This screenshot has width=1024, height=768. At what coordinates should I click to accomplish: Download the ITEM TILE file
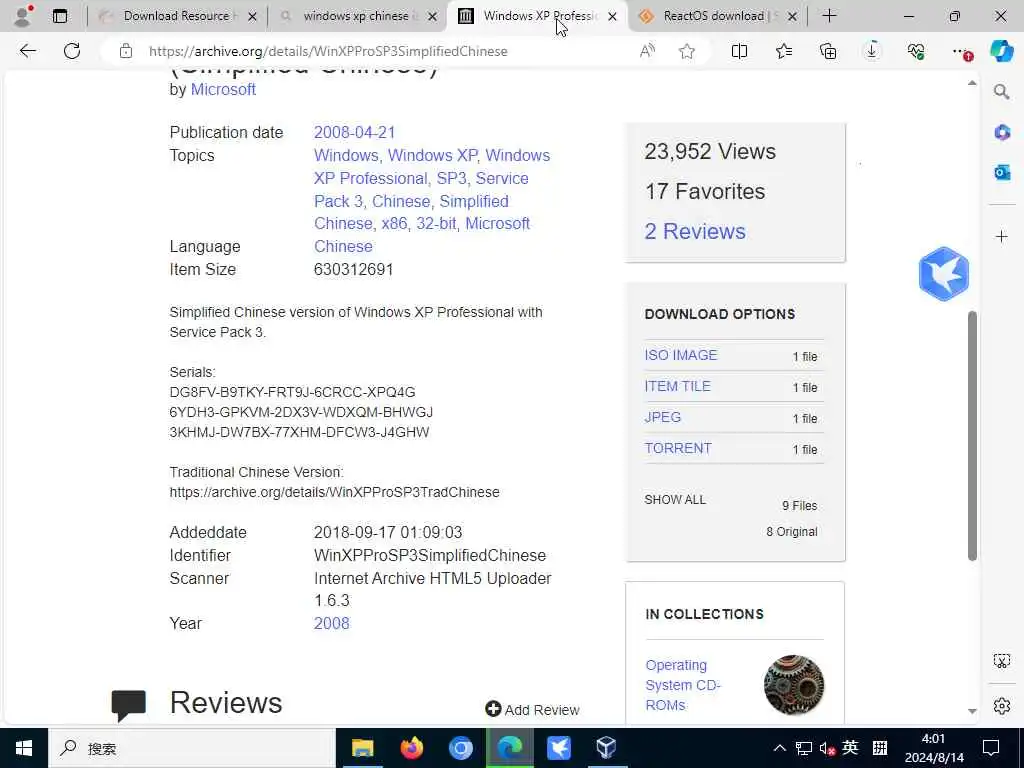[x=677, y=386]
